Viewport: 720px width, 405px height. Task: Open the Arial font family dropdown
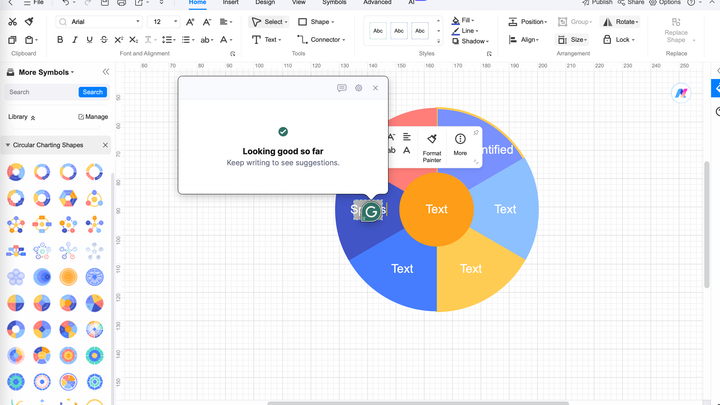(x=100, y=21)
